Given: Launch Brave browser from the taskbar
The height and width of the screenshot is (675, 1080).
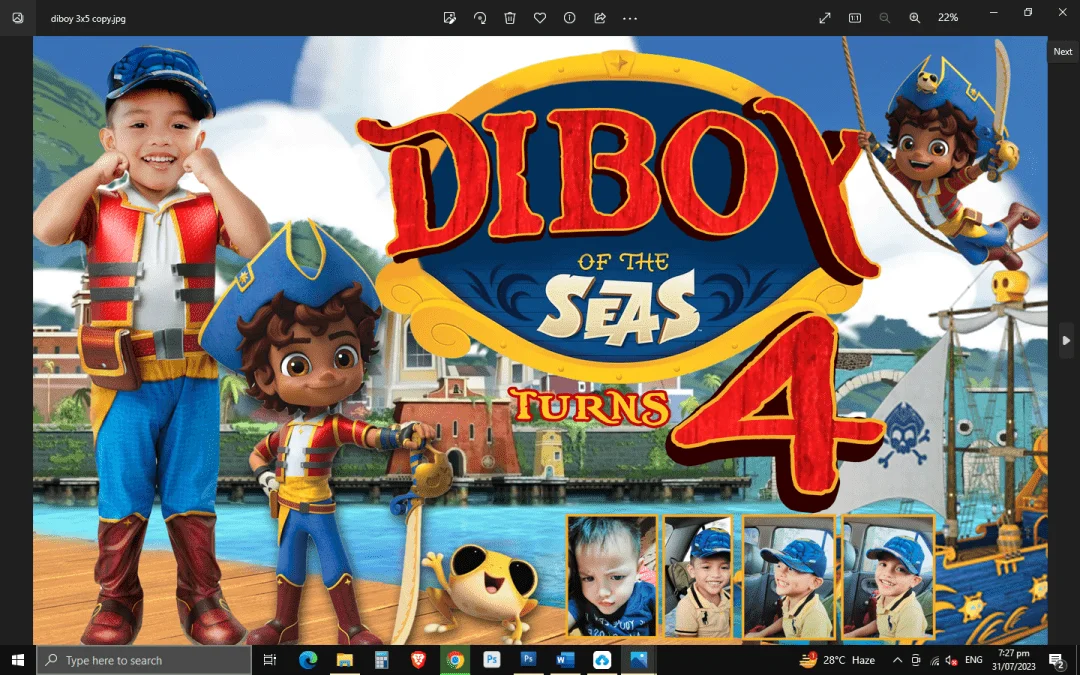Looking at the screenshot, I should (x=418, y=660).
